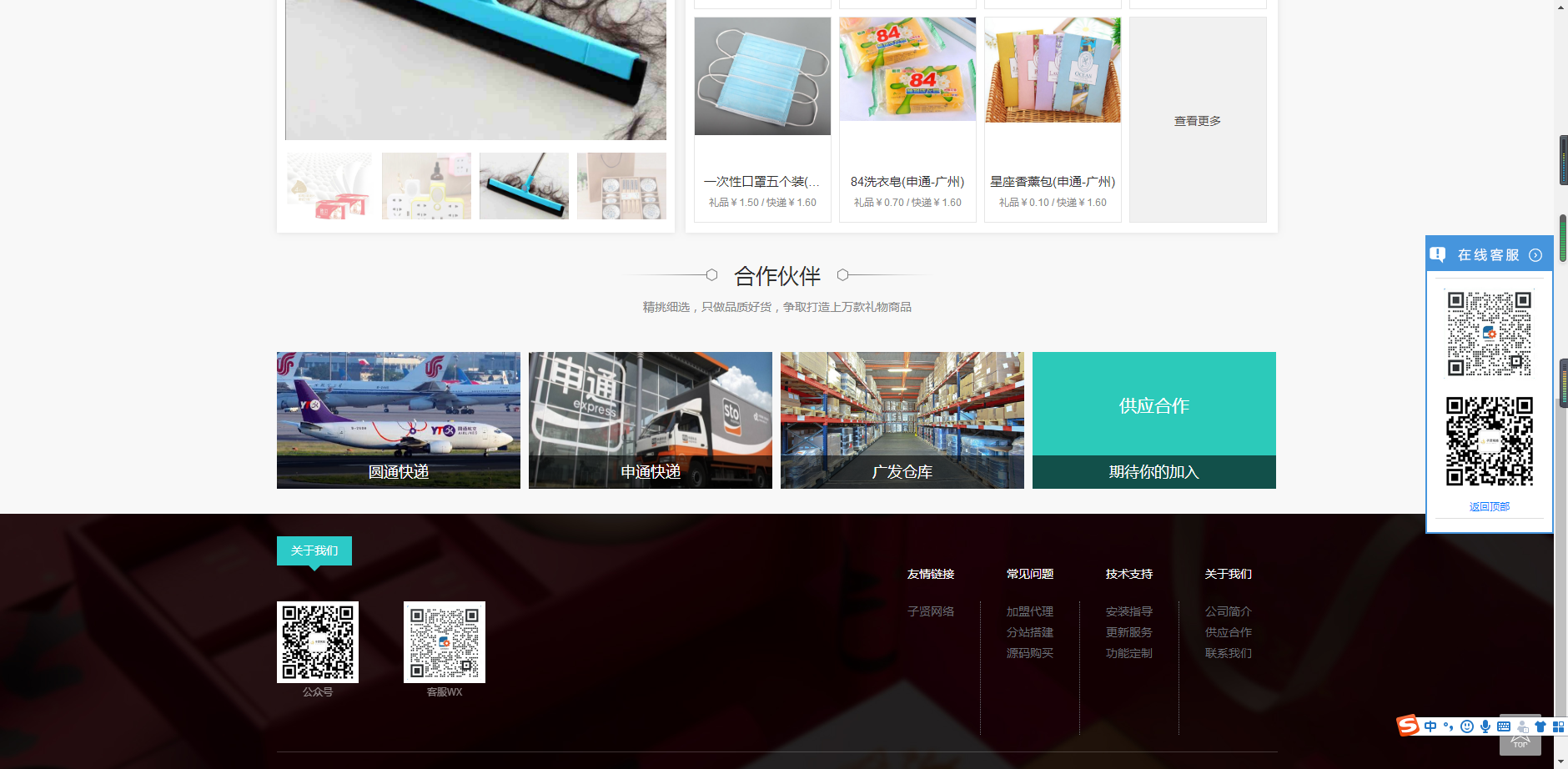This screenshot has height=769, width=1568.
Task: Open the Sogou soft keyboard
Action: tap(1504, 726)
